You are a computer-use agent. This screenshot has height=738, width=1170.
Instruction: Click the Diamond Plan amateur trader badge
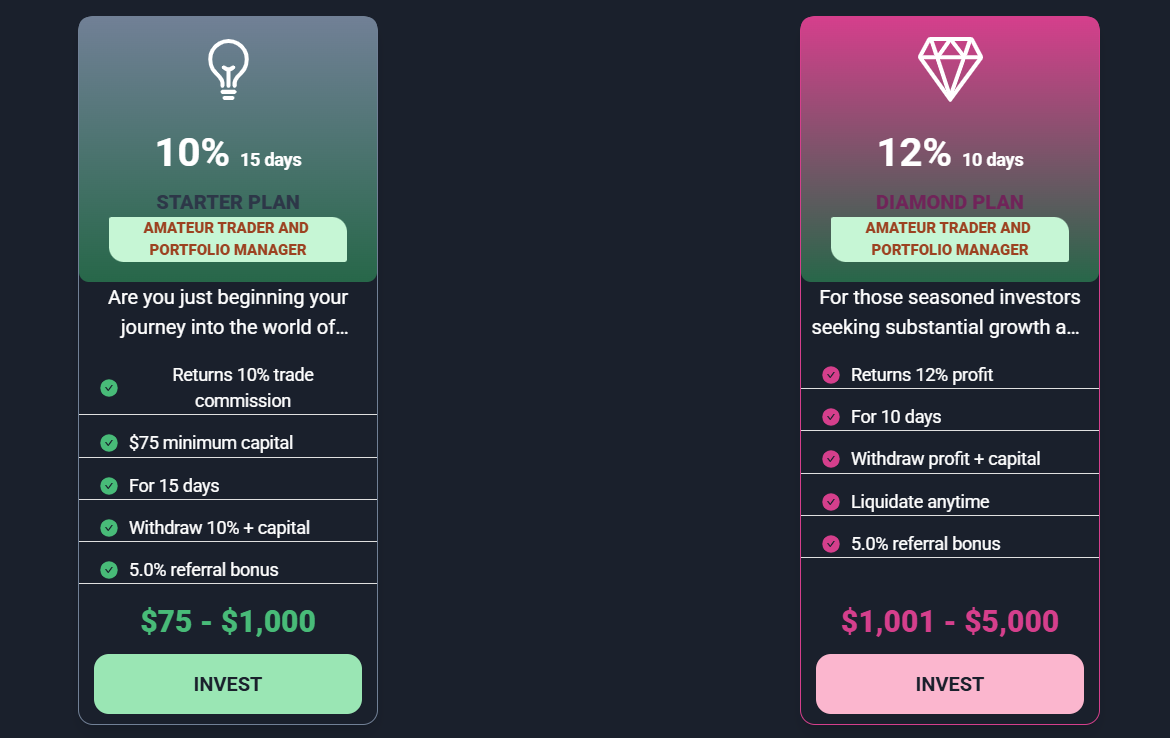(x=950, y=239)
